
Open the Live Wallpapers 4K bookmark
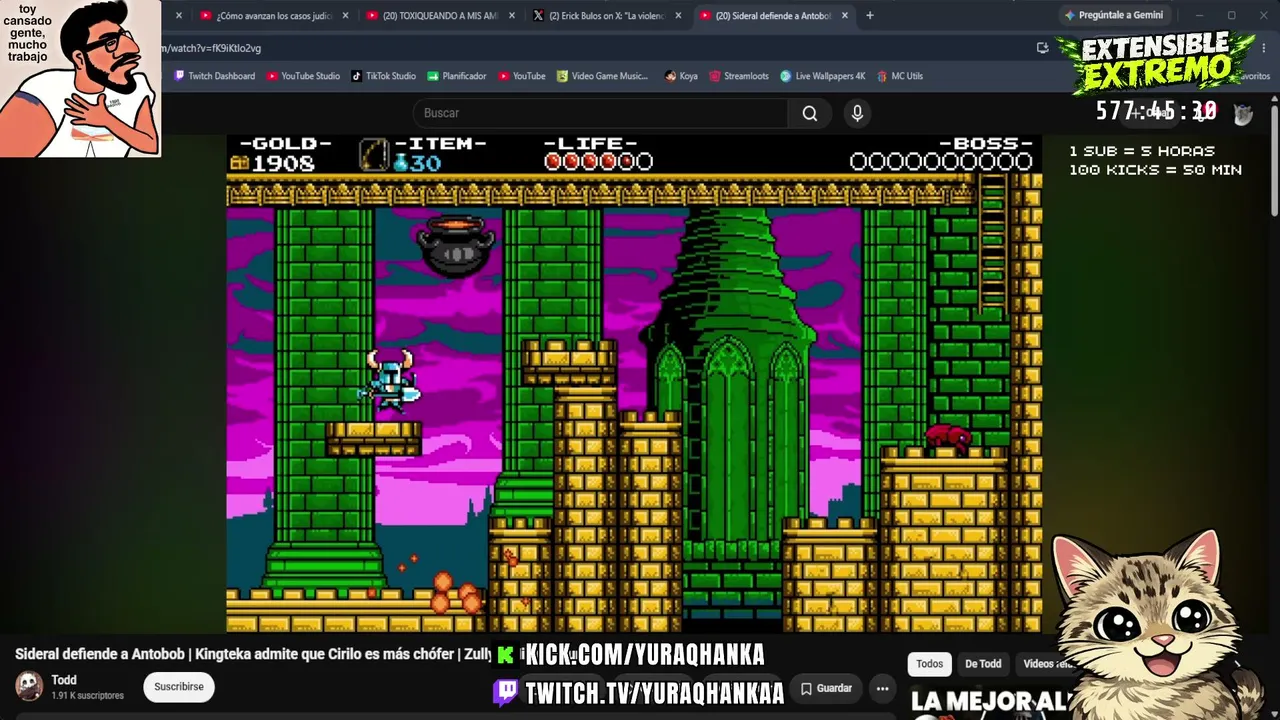823,76
